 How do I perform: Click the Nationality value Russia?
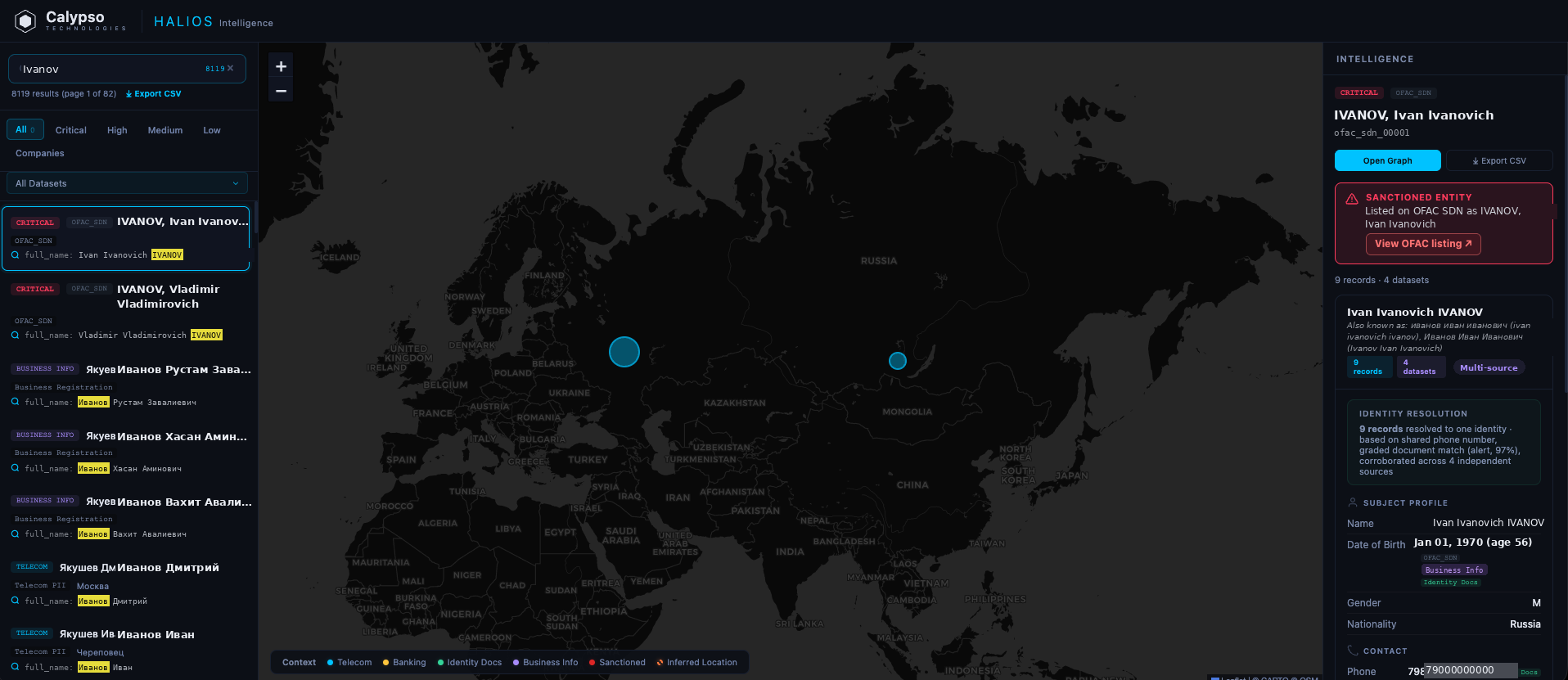point(1525,624)
